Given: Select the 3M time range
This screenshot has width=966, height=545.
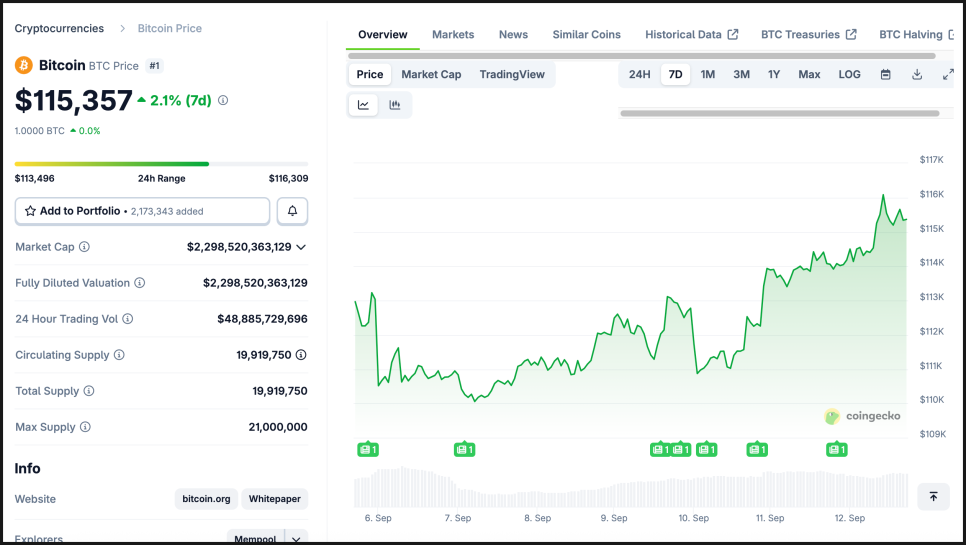Looking at the screenshot, I should coord(741,75).
